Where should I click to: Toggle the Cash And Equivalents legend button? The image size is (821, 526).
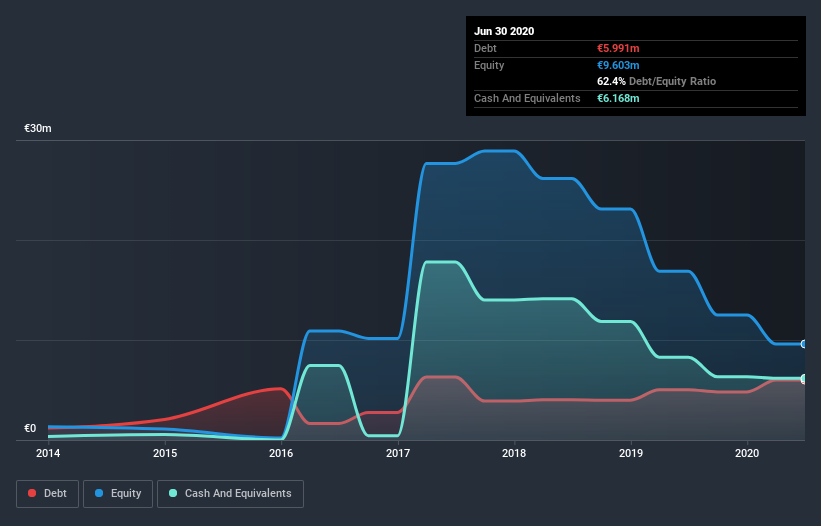click(230, 494)
